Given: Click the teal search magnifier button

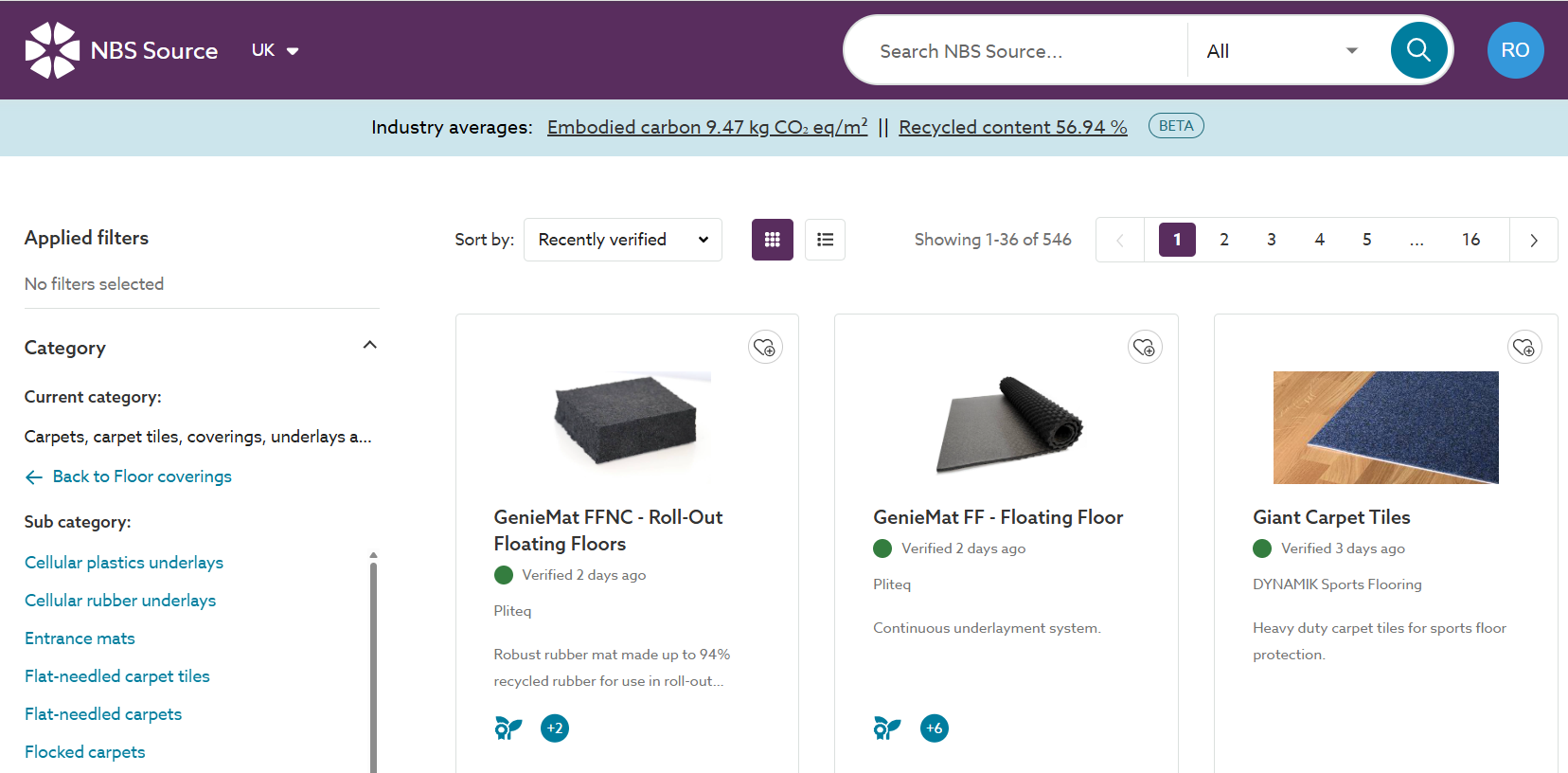Looking at the screenshot, I should (1418, 50).
